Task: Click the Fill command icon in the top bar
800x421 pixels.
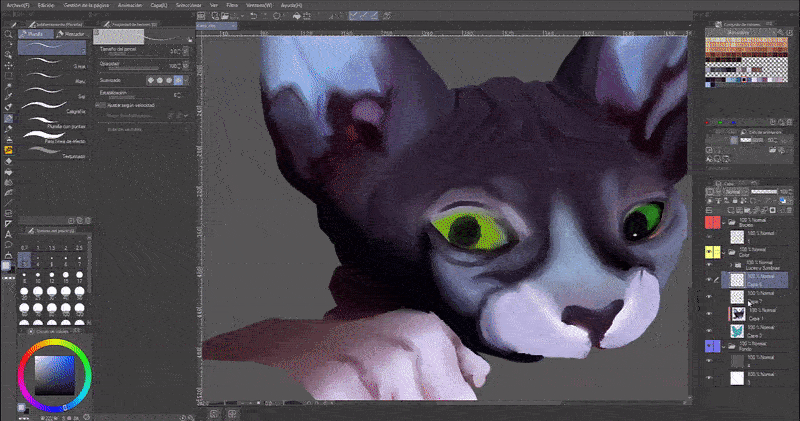Action: [297, 16]
